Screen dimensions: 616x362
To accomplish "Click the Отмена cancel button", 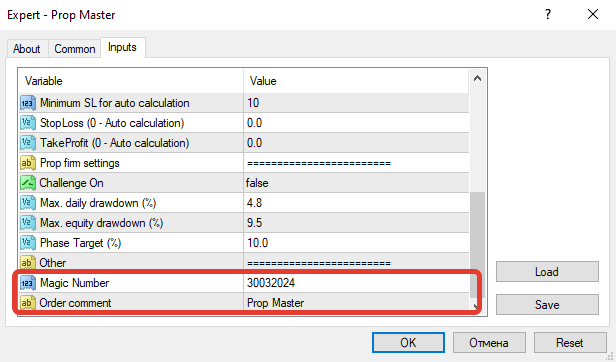I will coord(489,343).
